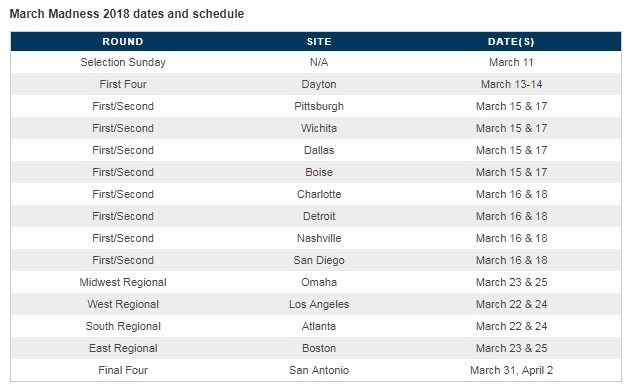Select the Final Four round cell

coord(123,370)
